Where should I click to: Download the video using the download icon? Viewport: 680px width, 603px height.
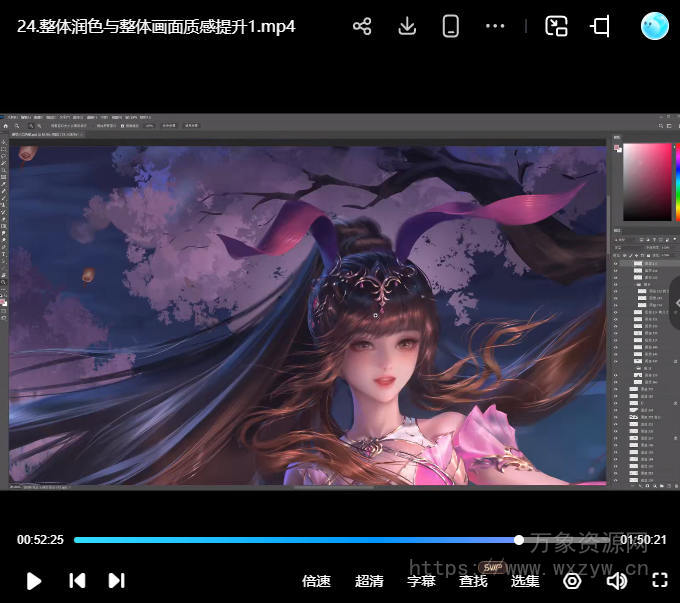click(x=407, y=27)
